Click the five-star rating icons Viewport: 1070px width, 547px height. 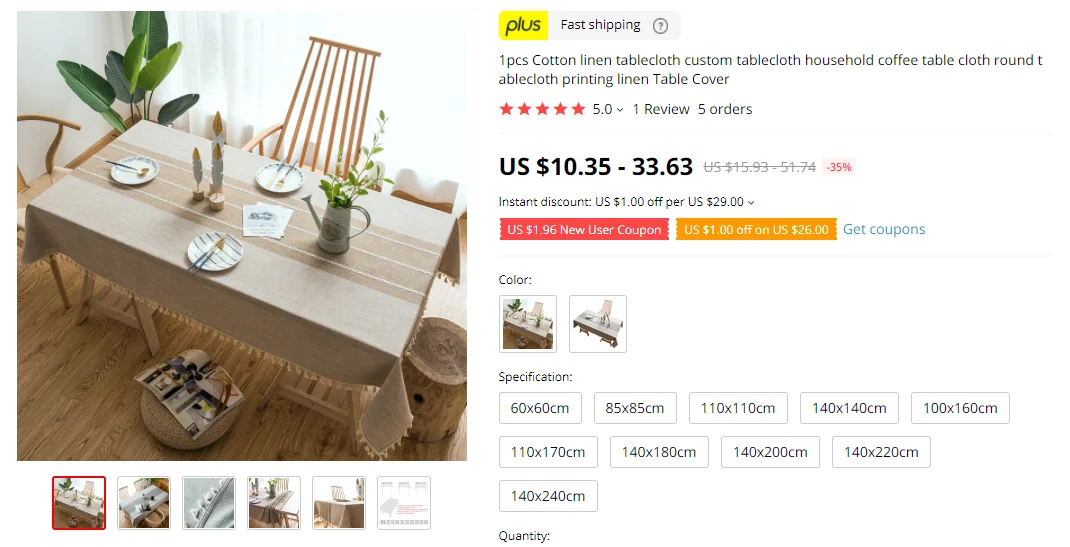click(x=543, y=109)
